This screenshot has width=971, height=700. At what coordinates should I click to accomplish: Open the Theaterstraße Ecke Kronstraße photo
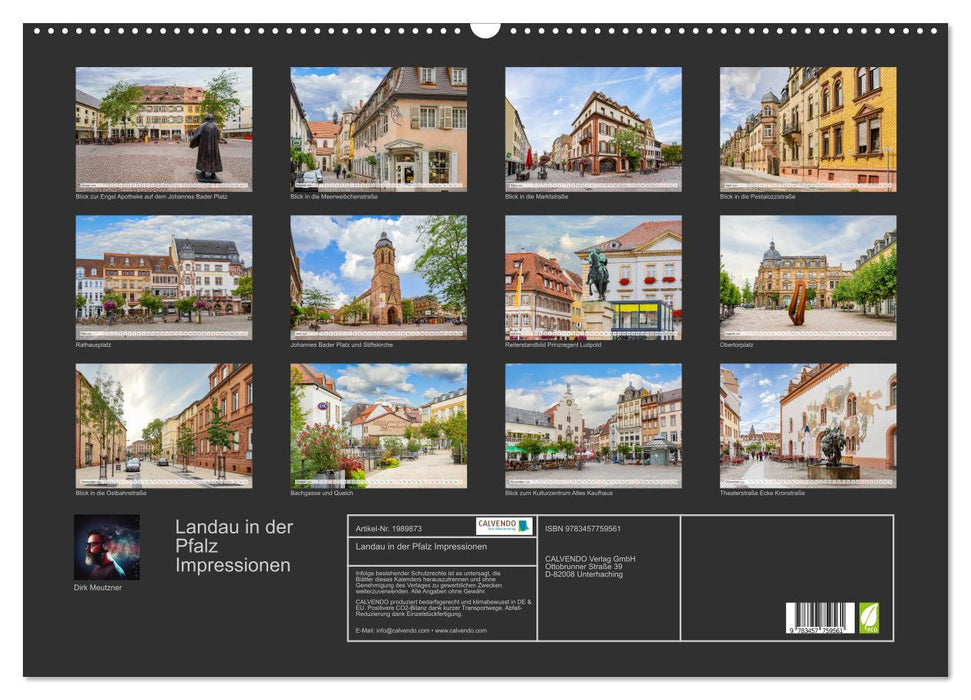click(x=807, y=425)
